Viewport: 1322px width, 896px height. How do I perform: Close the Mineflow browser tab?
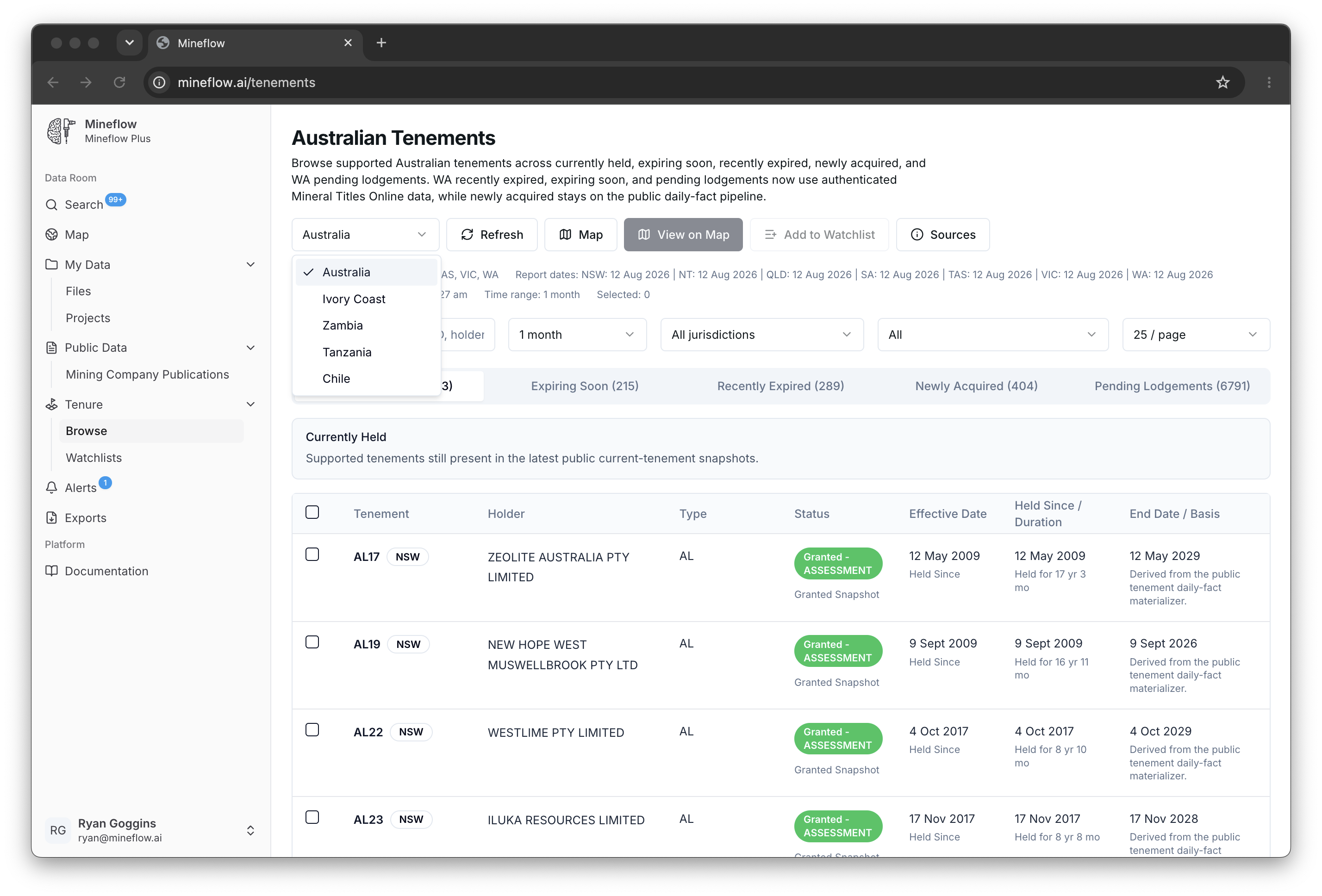[348, 43]
